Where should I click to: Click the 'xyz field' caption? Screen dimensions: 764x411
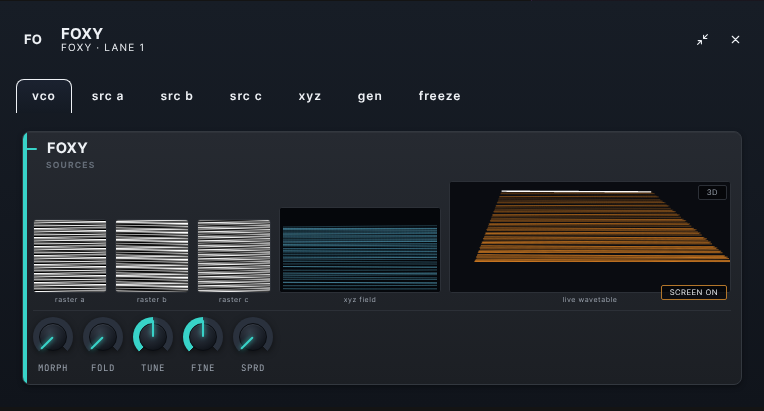(x=360, y=299)
